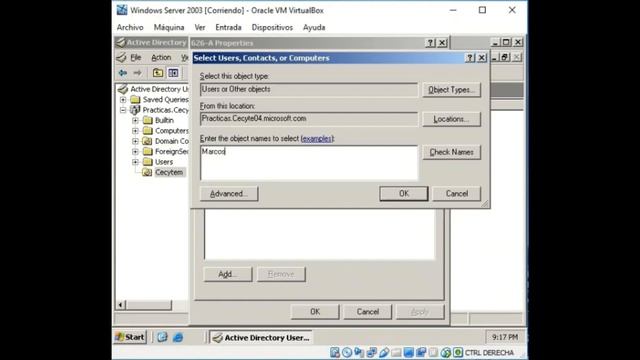Screen dimensions: 640x360
Task: Click the Forward arrow in the MMC toolbar
Action: [138, 73]
